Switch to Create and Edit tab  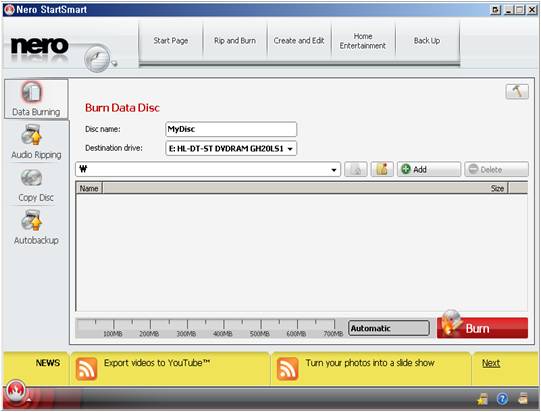pyautogui.click(x=299, y=41)
